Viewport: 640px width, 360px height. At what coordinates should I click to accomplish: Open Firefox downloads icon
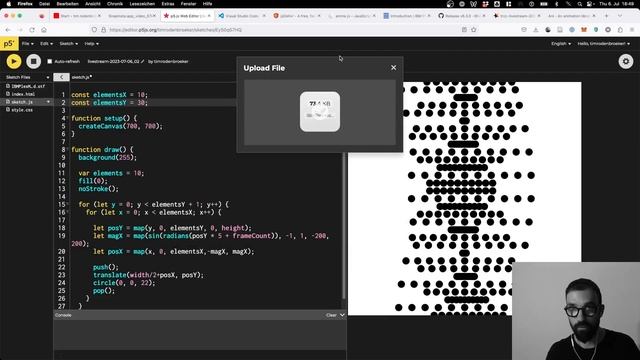536,30
